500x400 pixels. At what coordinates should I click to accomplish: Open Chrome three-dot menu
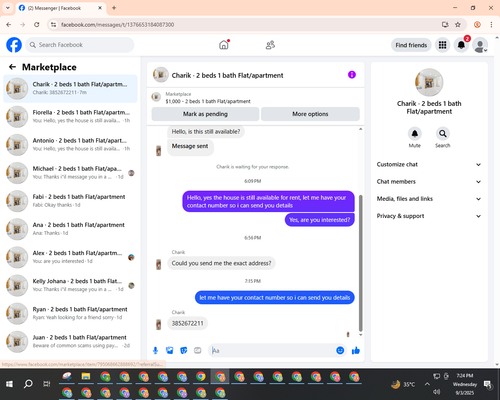(491, 25)
